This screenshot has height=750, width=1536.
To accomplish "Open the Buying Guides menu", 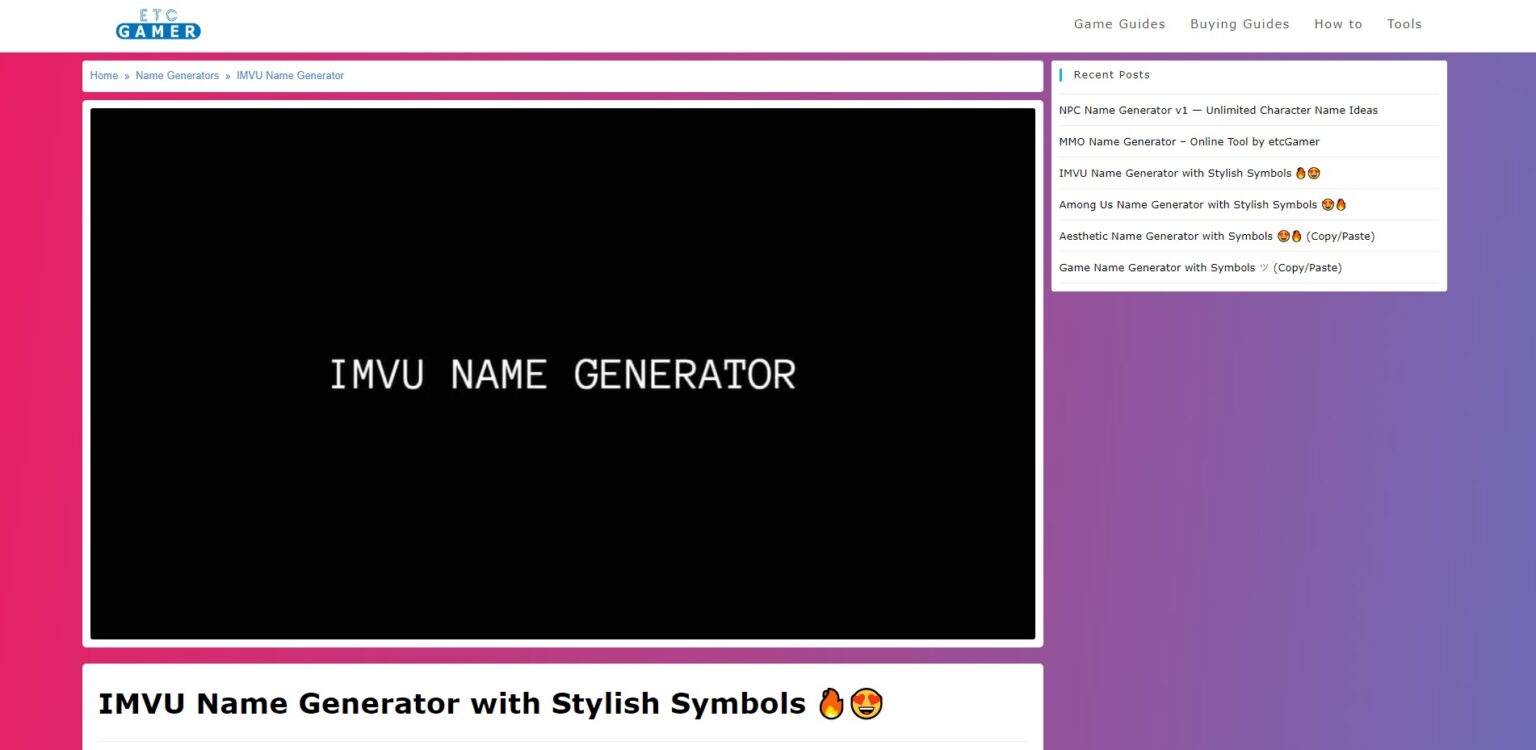I will pos(1239,24).
